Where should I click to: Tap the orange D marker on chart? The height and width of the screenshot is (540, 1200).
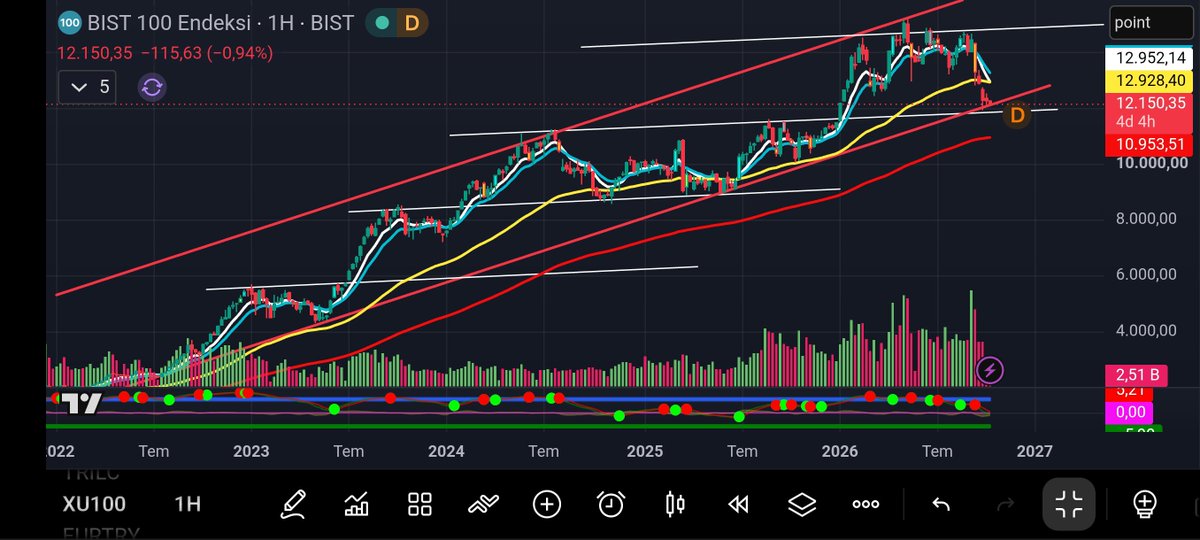[x=1017, y=116]
